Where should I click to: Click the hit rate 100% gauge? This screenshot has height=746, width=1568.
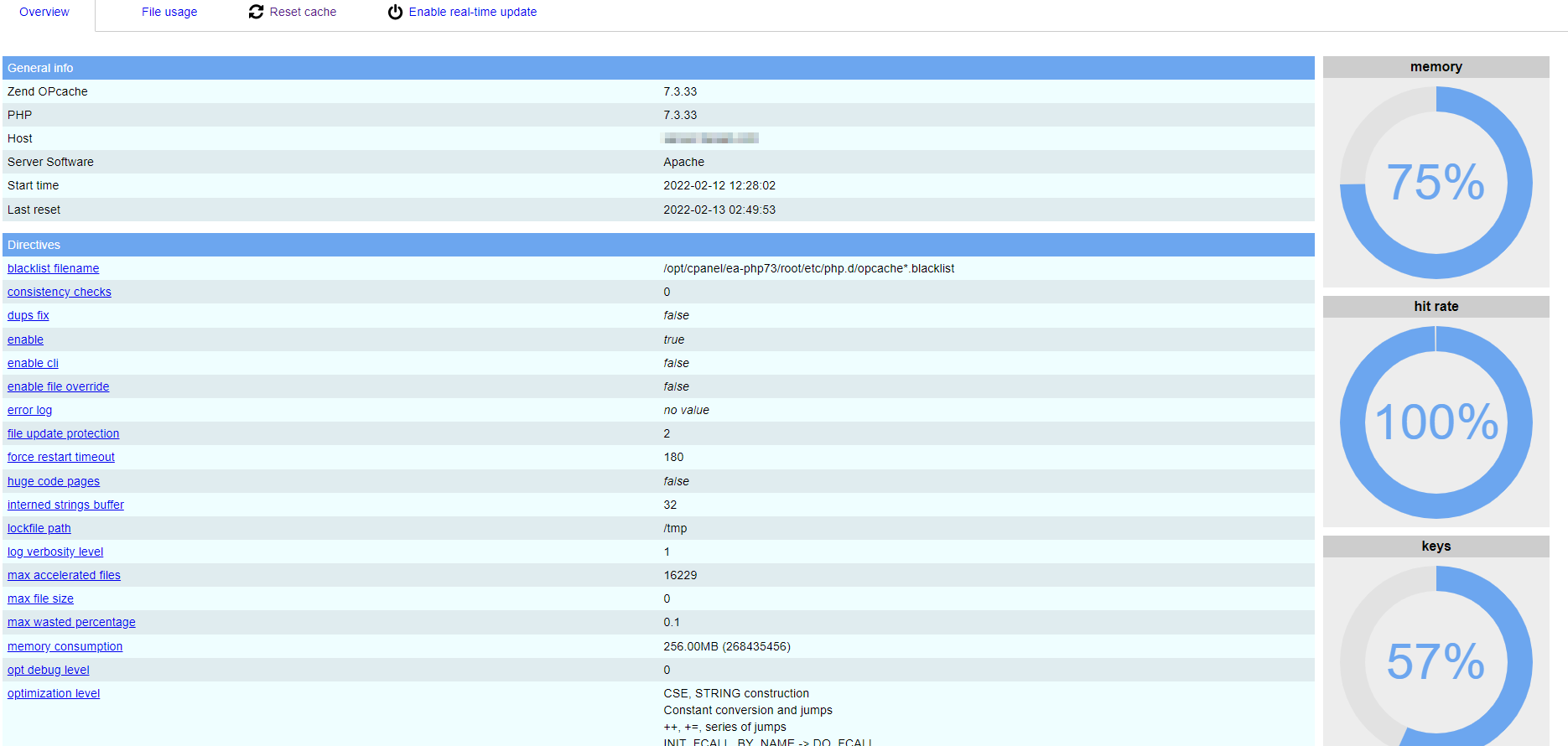(1436, 422)
